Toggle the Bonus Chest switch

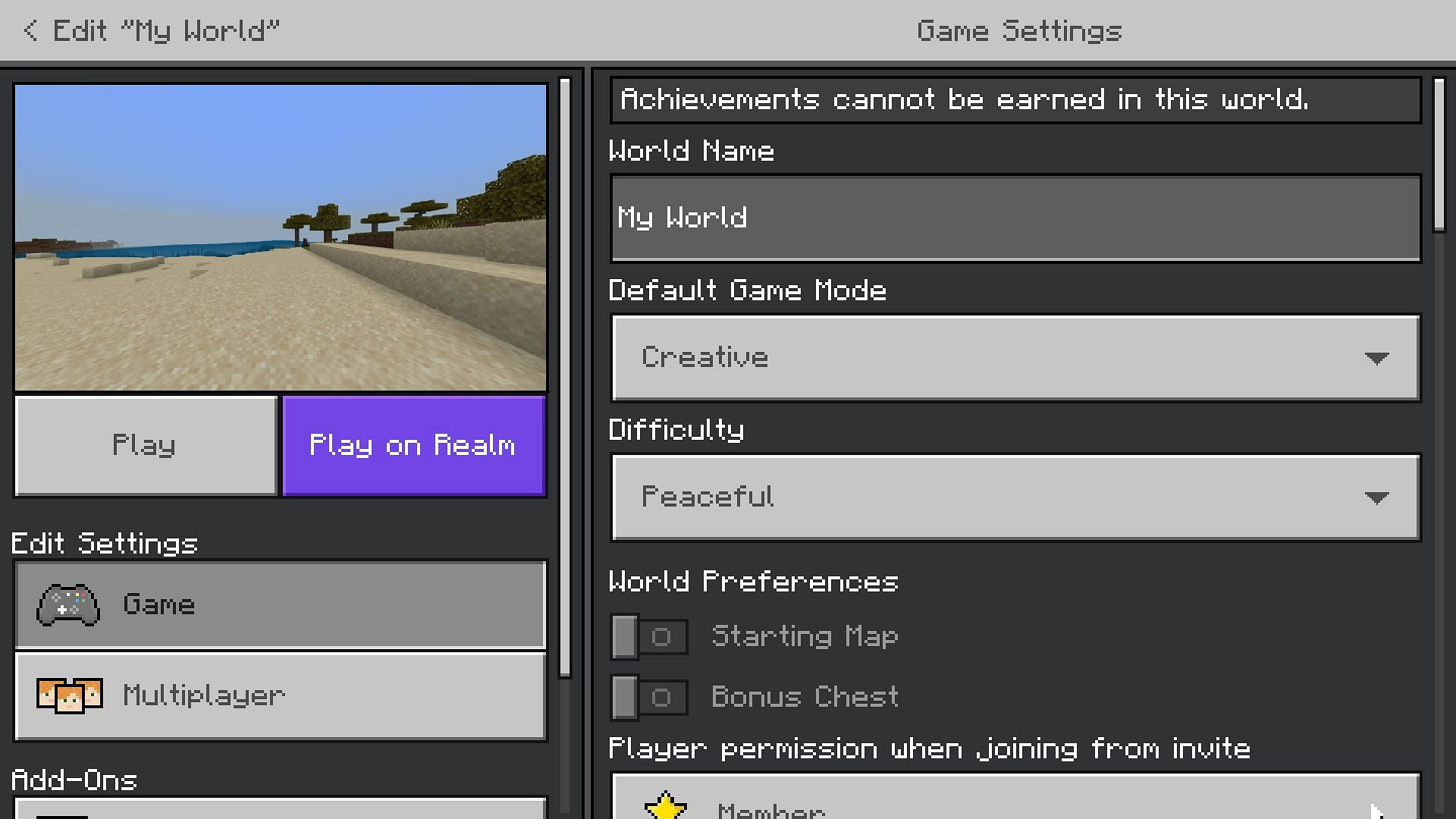click(649, 697)
